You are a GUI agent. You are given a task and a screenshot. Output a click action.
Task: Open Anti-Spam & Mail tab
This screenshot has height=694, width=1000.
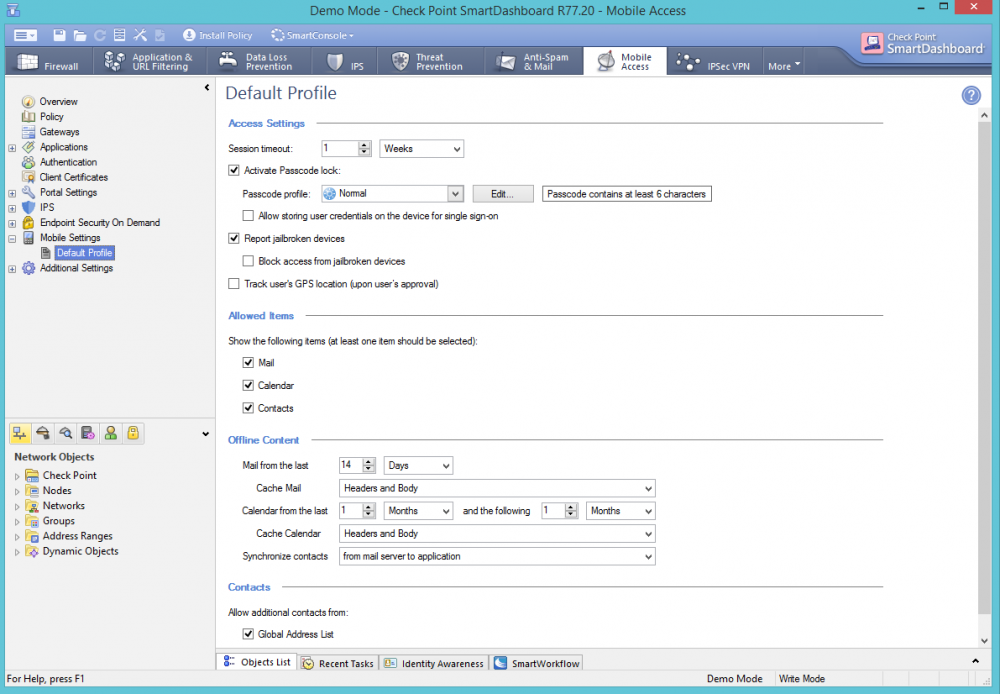click(533, 61)
